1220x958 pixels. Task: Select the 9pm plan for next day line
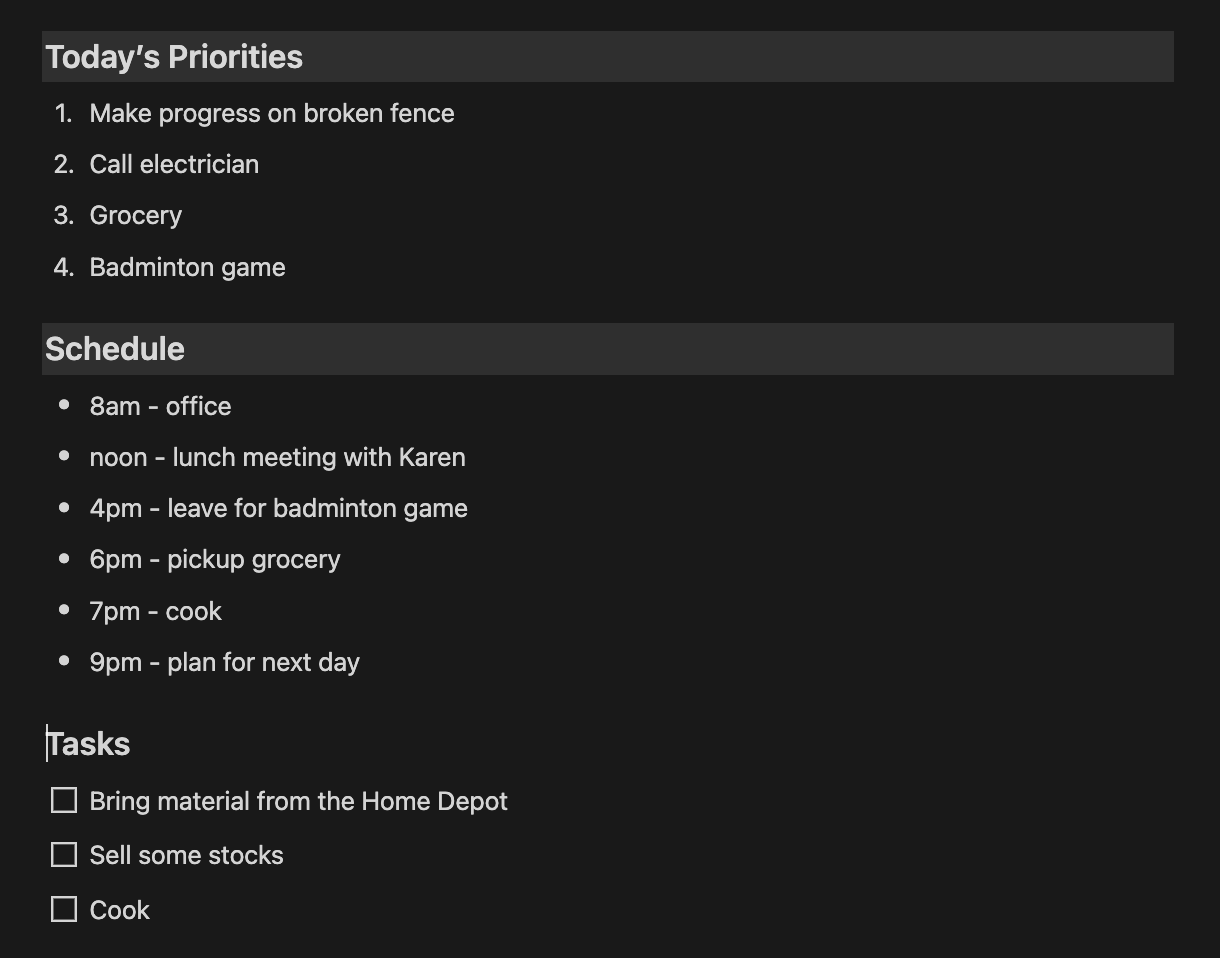point(224,662)
